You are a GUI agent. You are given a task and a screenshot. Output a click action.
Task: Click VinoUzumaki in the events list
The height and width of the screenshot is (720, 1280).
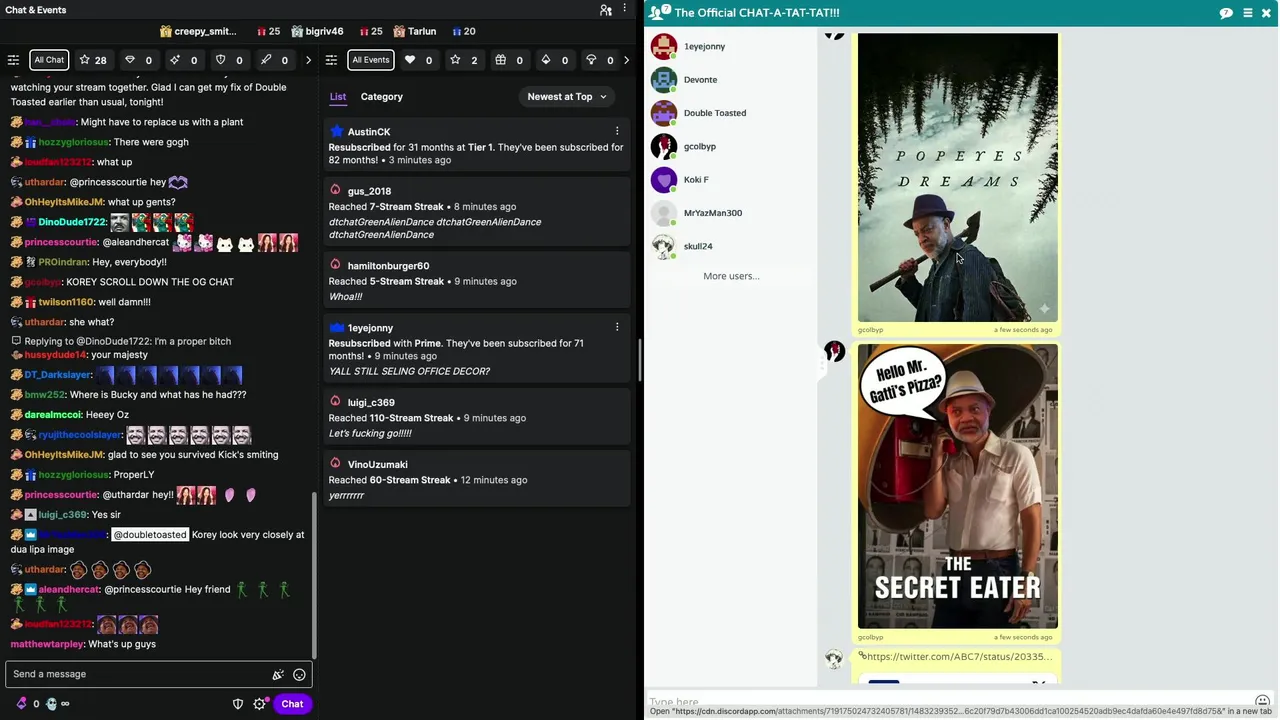pos(377,465)
